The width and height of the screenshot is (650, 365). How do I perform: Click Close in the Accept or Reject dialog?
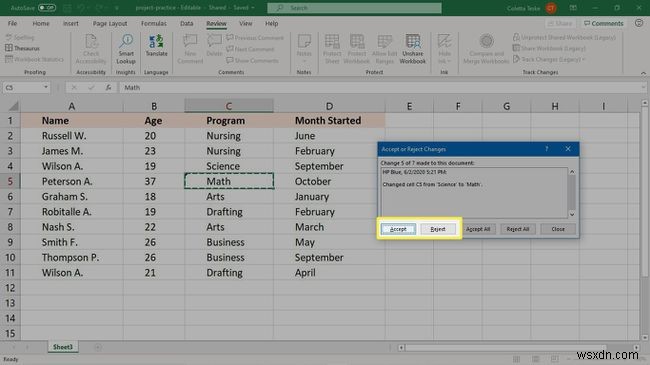pos(558,229)
